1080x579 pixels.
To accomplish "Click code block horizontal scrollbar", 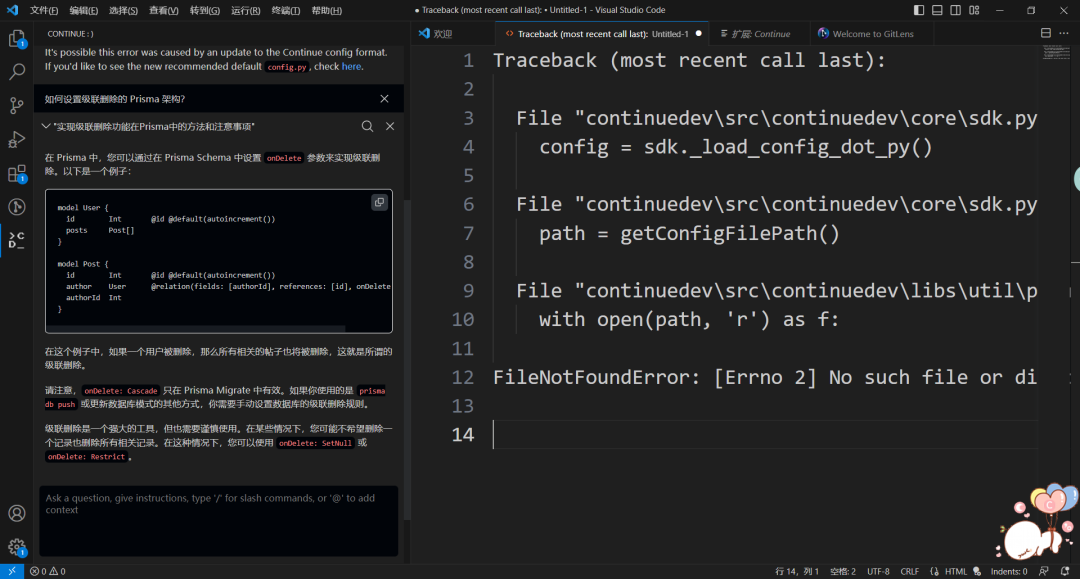I will (196, 329).
